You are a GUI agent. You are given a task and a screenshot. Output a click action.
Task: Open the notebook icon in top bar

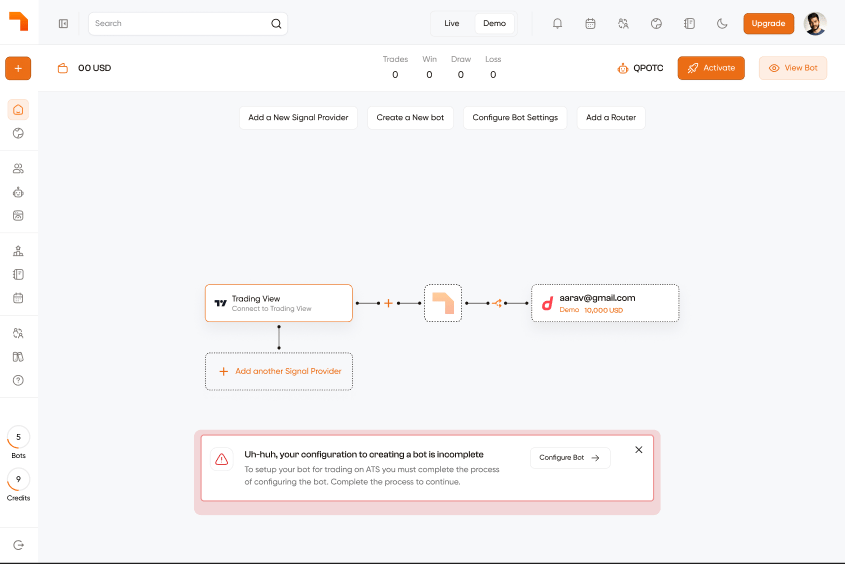pos(689,24)
